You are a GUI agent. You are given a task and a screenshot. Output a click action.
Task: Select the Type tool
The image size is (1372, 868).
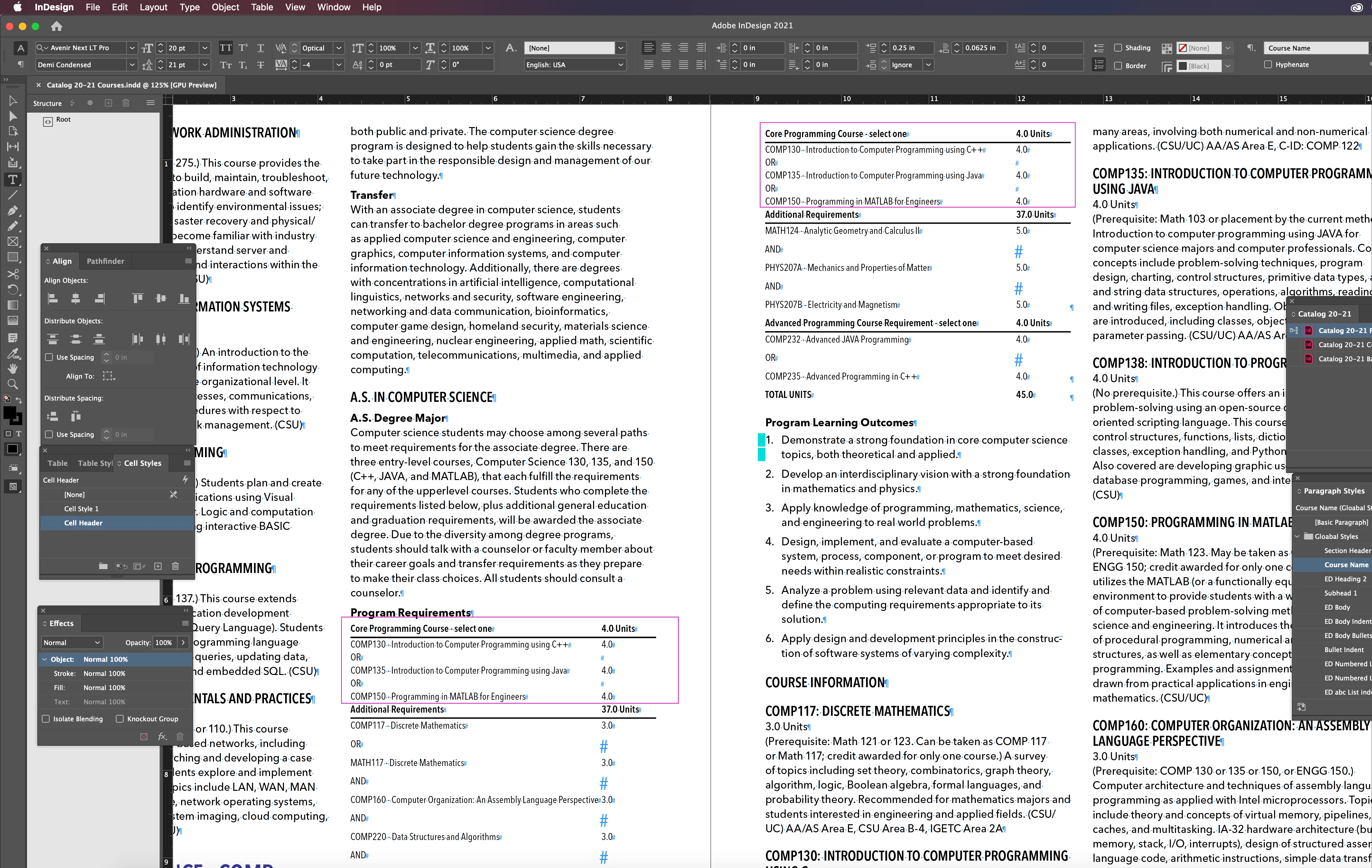13,180
